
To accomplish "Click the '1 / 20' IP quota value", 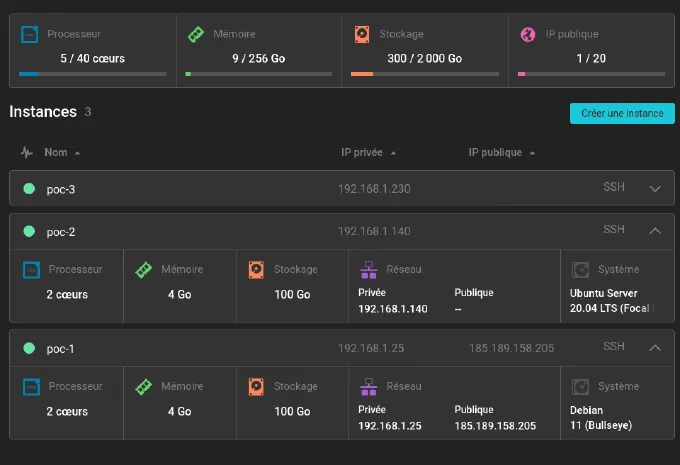I will coord(591,58).
